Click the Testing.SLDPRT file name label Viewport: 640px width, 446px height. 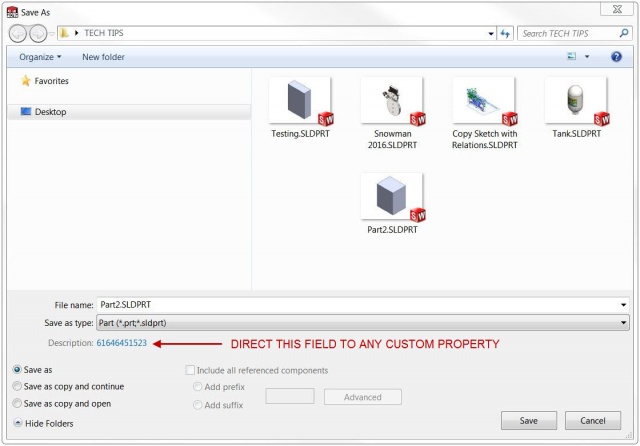coord(300,134)
